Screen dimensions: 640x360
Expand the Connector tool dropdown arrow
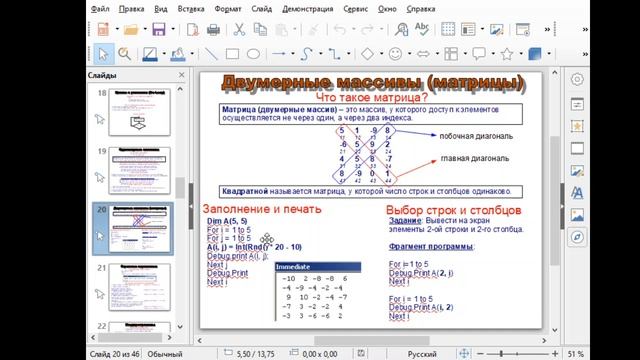[x=349, y=54]
